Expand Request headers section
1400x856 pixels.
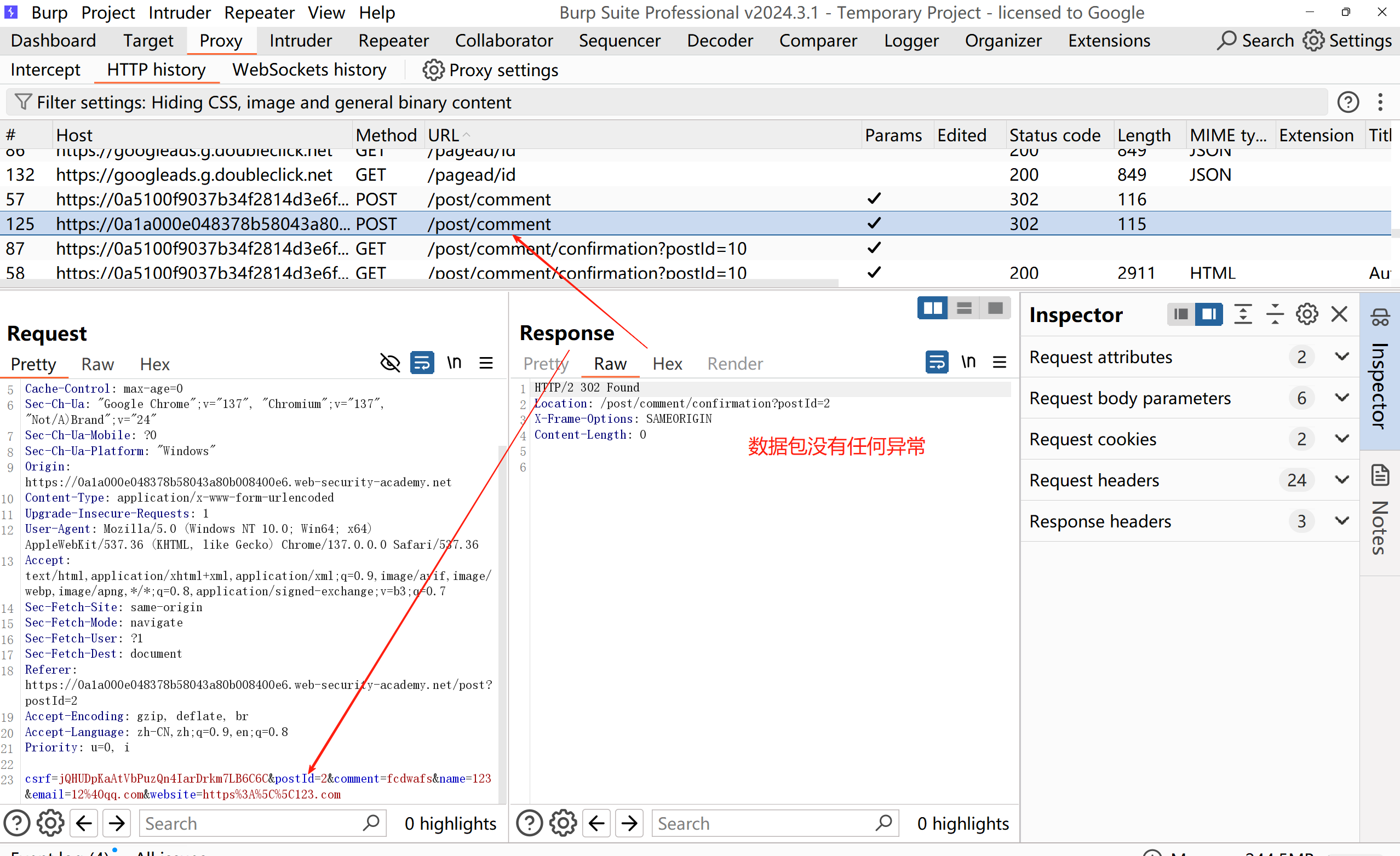coord(1341,480)
